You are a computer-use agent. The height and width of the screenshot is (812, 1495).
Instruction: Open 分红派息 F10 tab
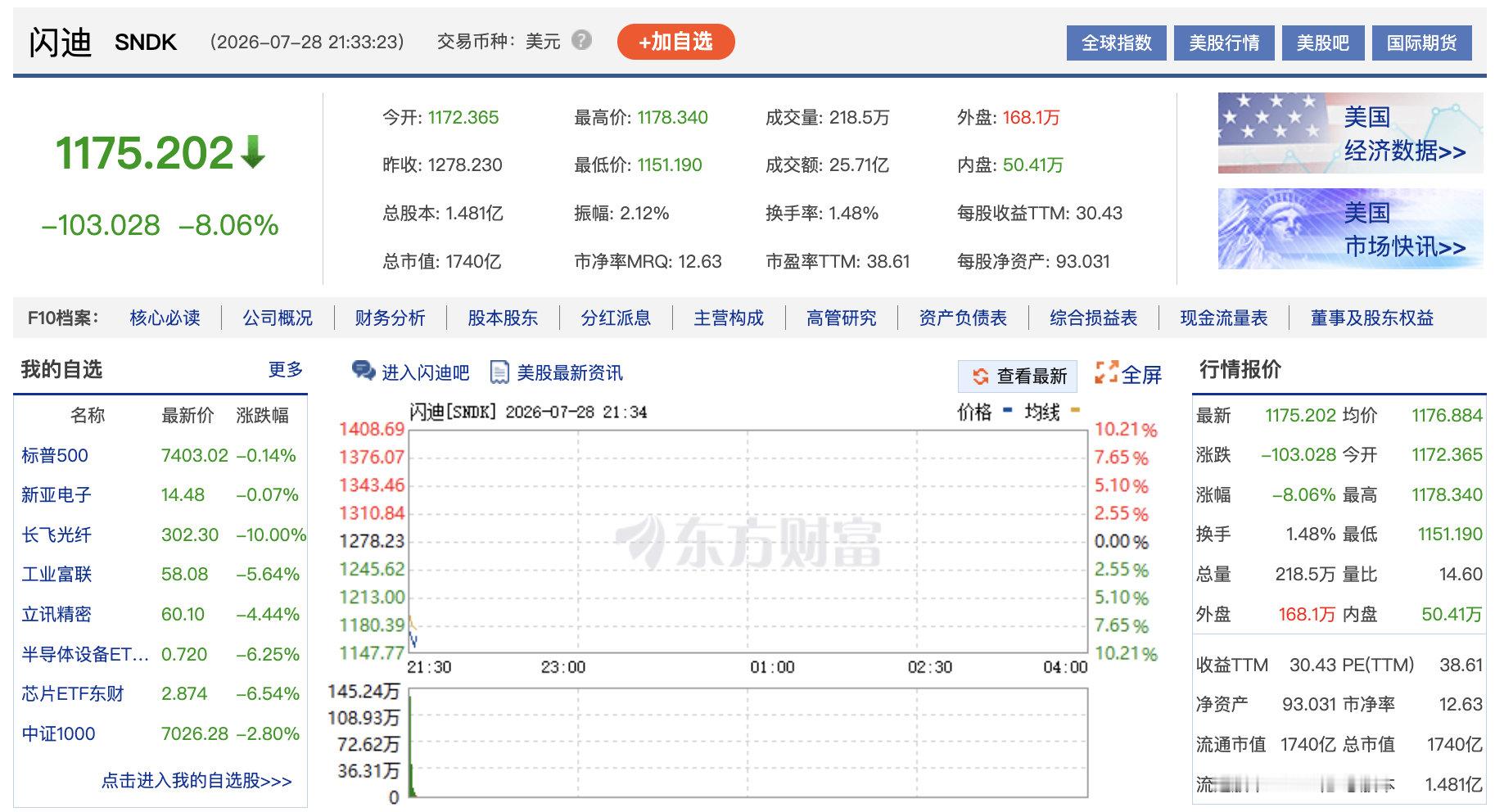616,318
